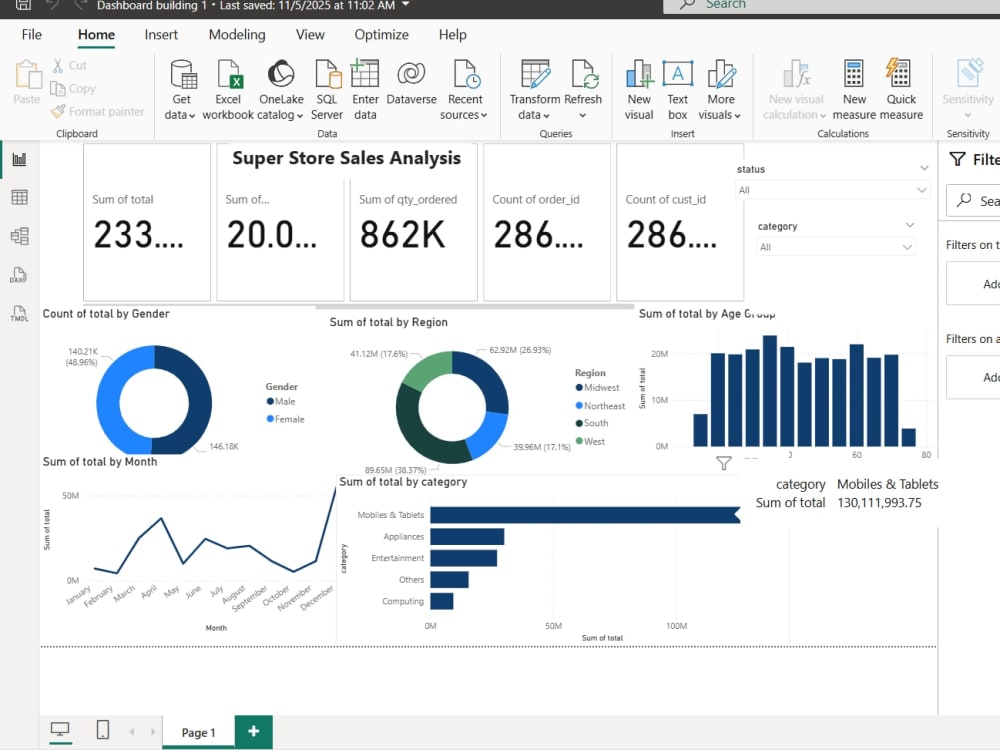Open Recent sources list
The width and height of the screenshot is (1000, 750).
[464, 89]
